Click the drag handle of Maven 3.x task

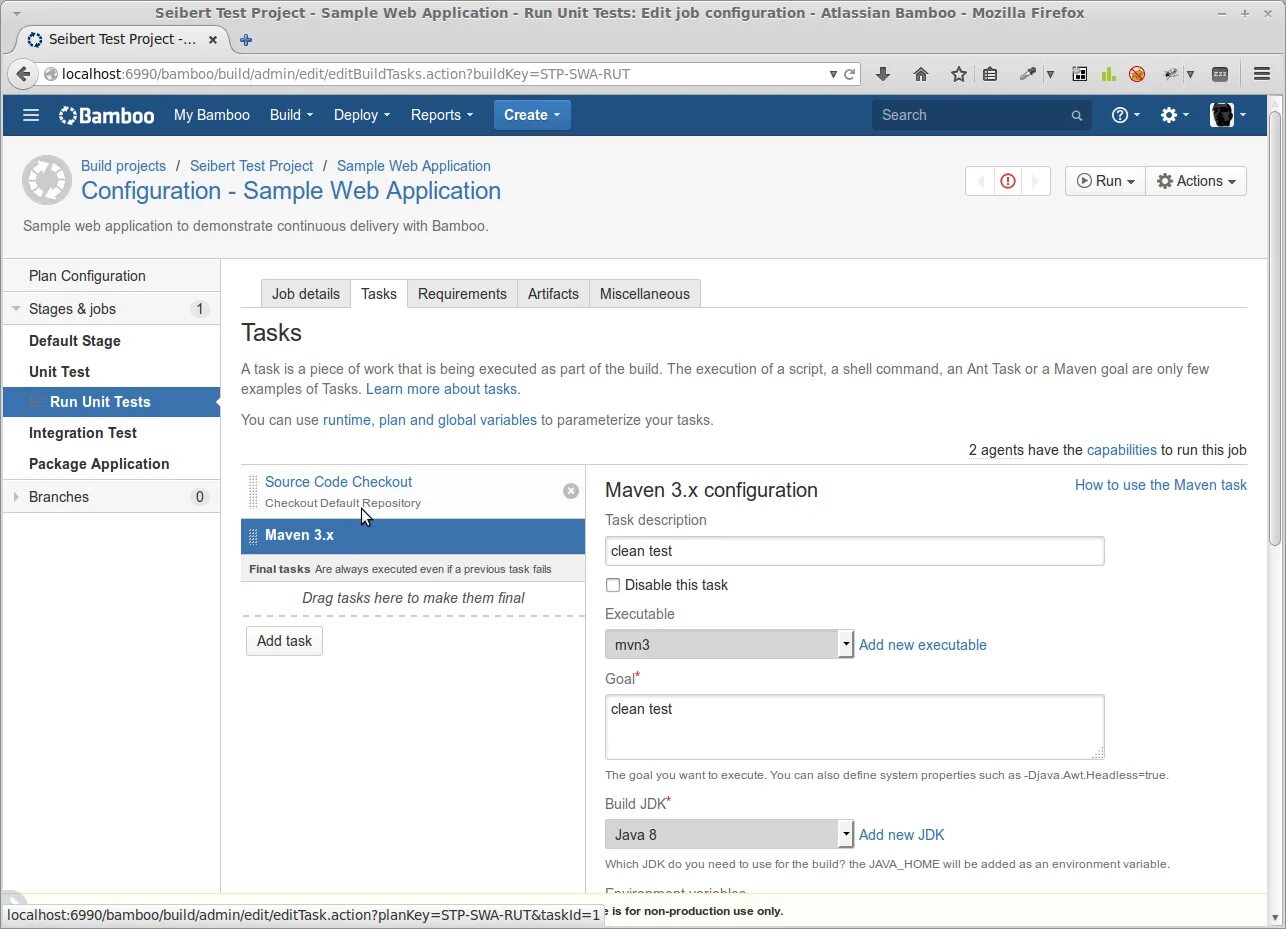[x=253, y=536]
